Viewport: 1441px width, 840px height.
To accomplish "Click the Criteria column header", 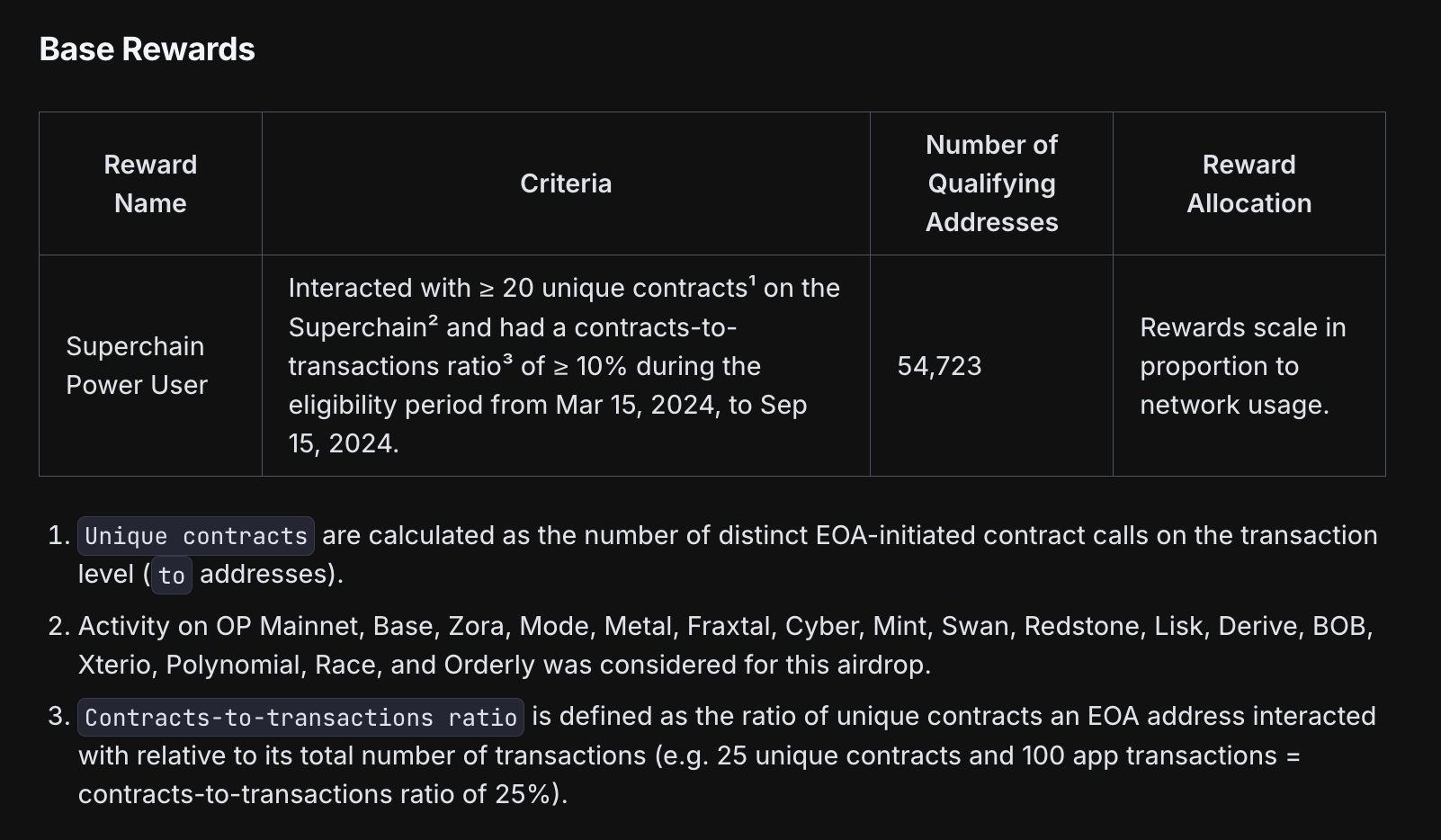I will click(x=565, y=183).
